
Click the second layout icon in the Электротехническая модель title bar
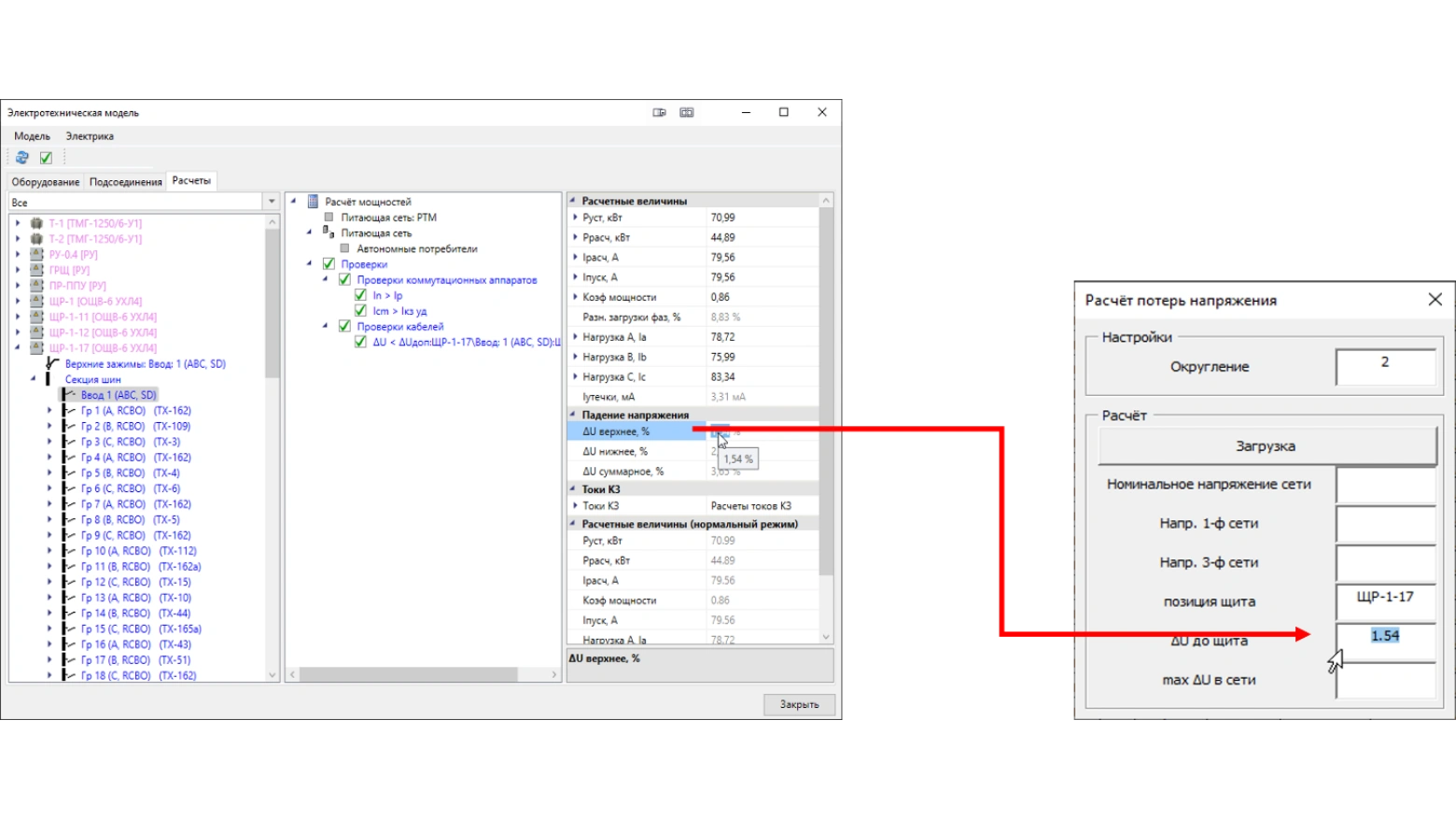pos(687,112)
